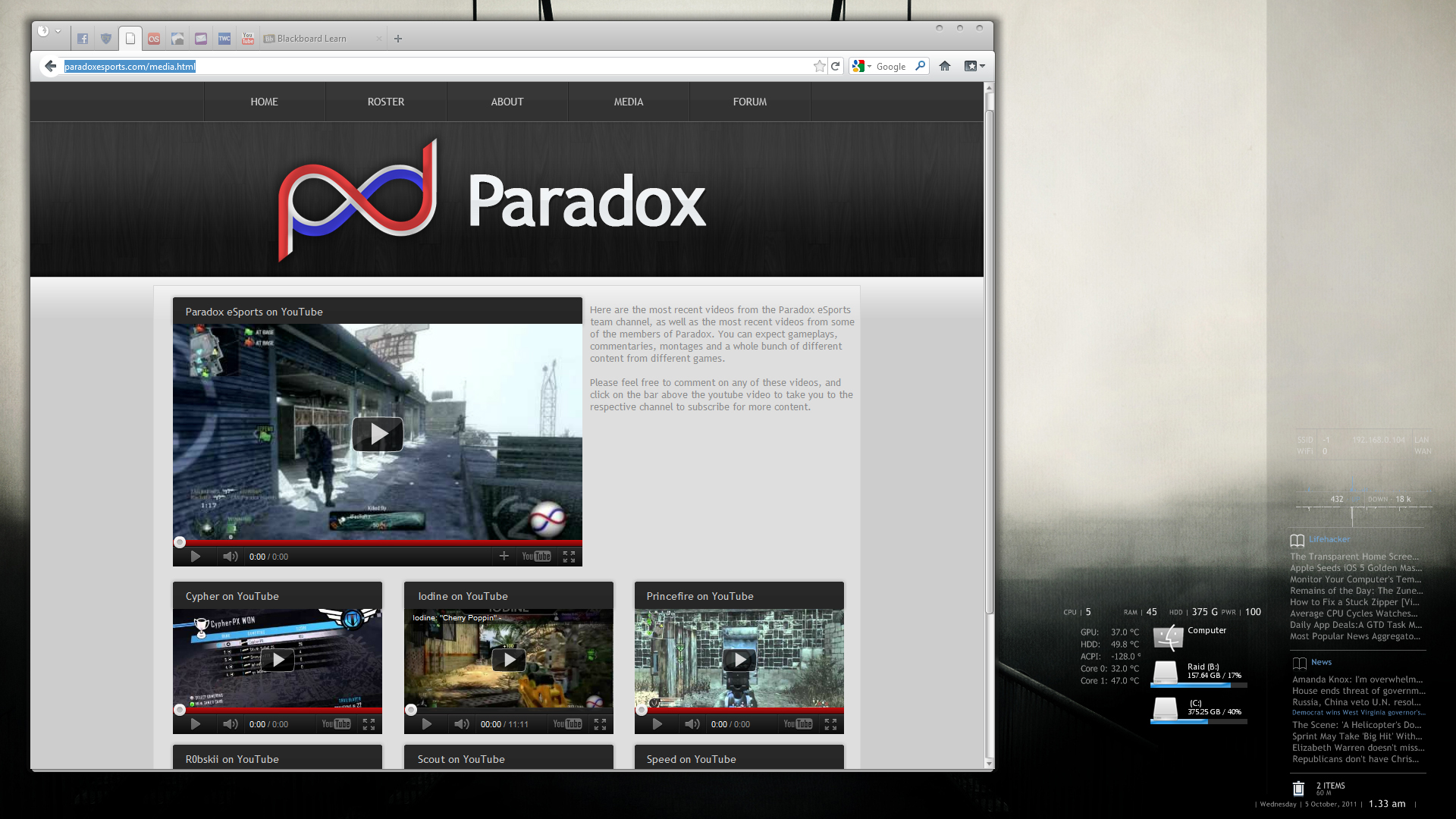
Task: Open the MEDIA navigation item
Action: 629,102
